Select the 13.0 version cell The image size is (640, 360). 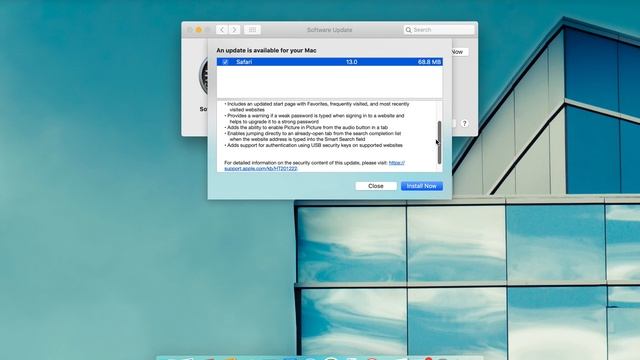click(351, 62)
